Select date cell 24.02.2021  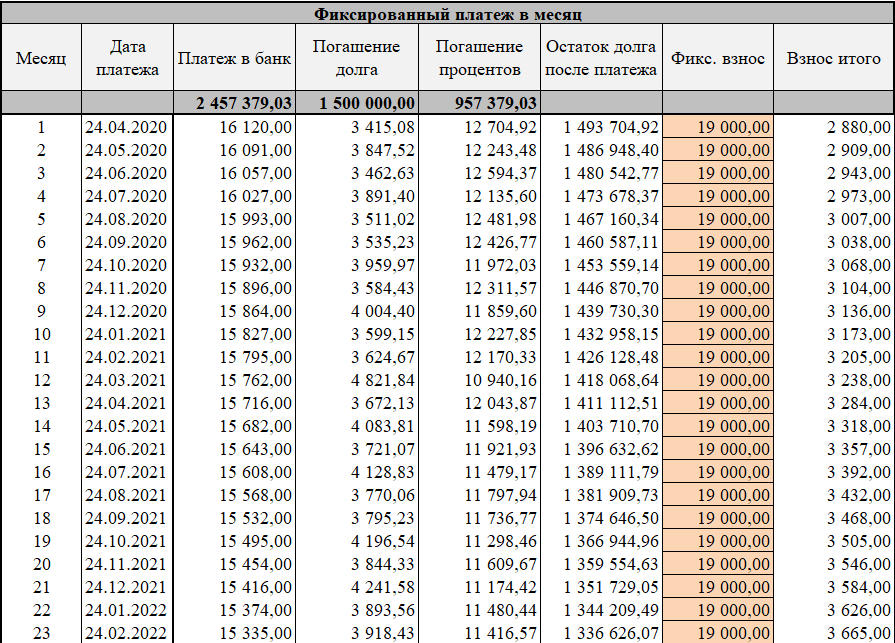[127, 357]
